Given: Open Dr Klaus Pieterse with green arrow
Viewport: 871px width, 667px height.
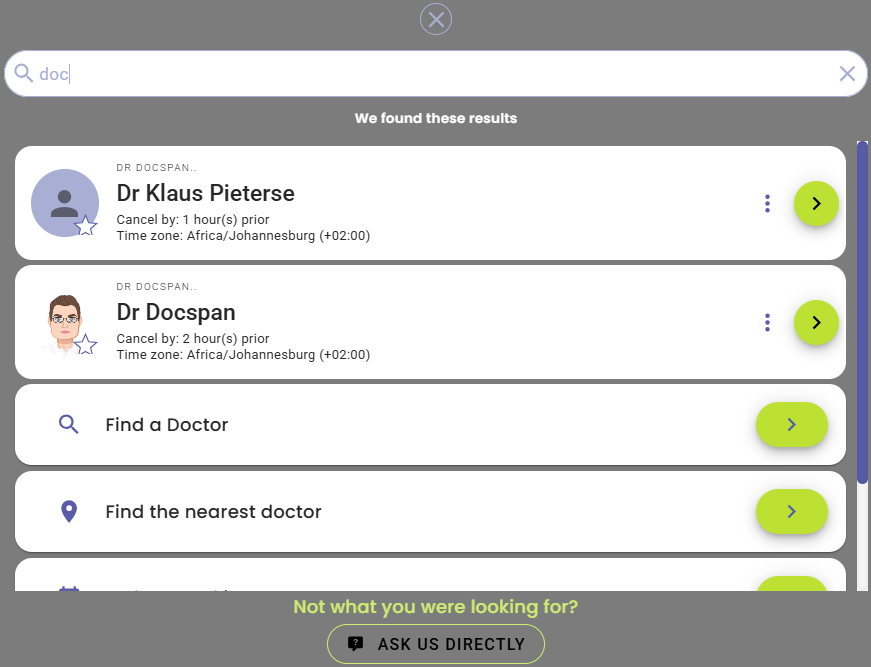Looking at the screenshot, I should [x=816, y=203].
